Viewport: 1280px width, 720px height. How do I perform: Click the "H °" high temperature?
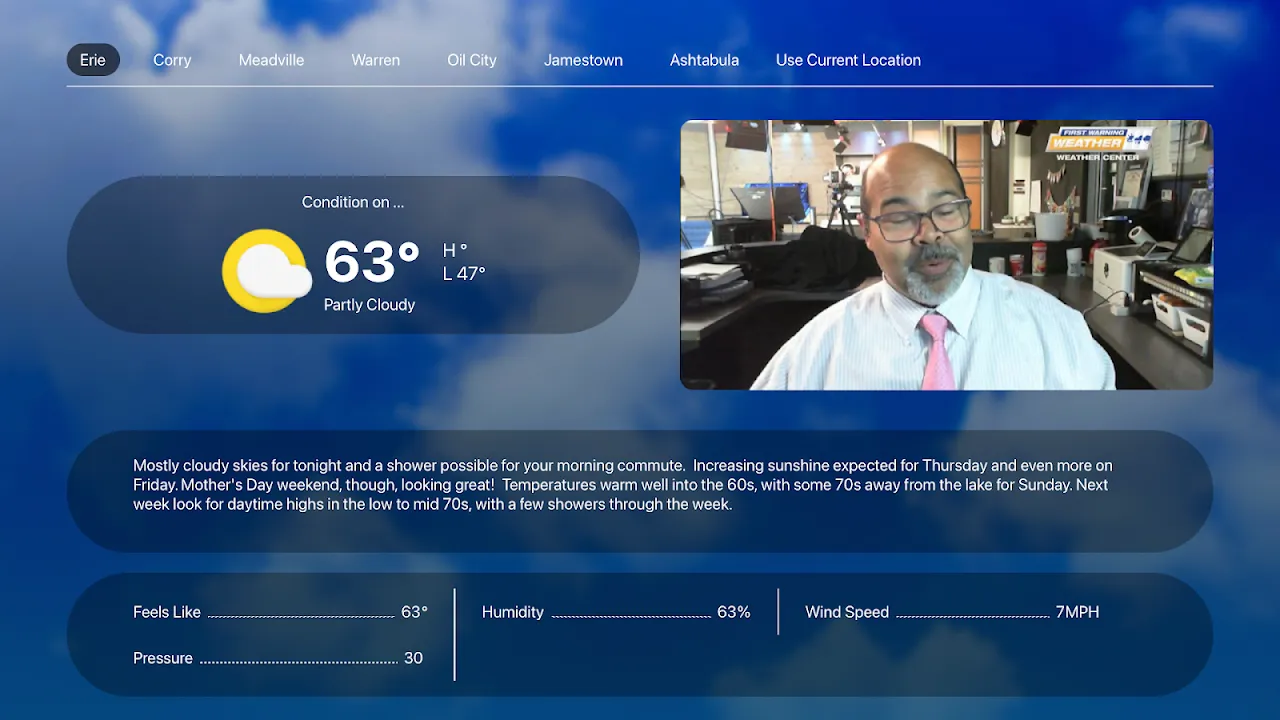455,250
